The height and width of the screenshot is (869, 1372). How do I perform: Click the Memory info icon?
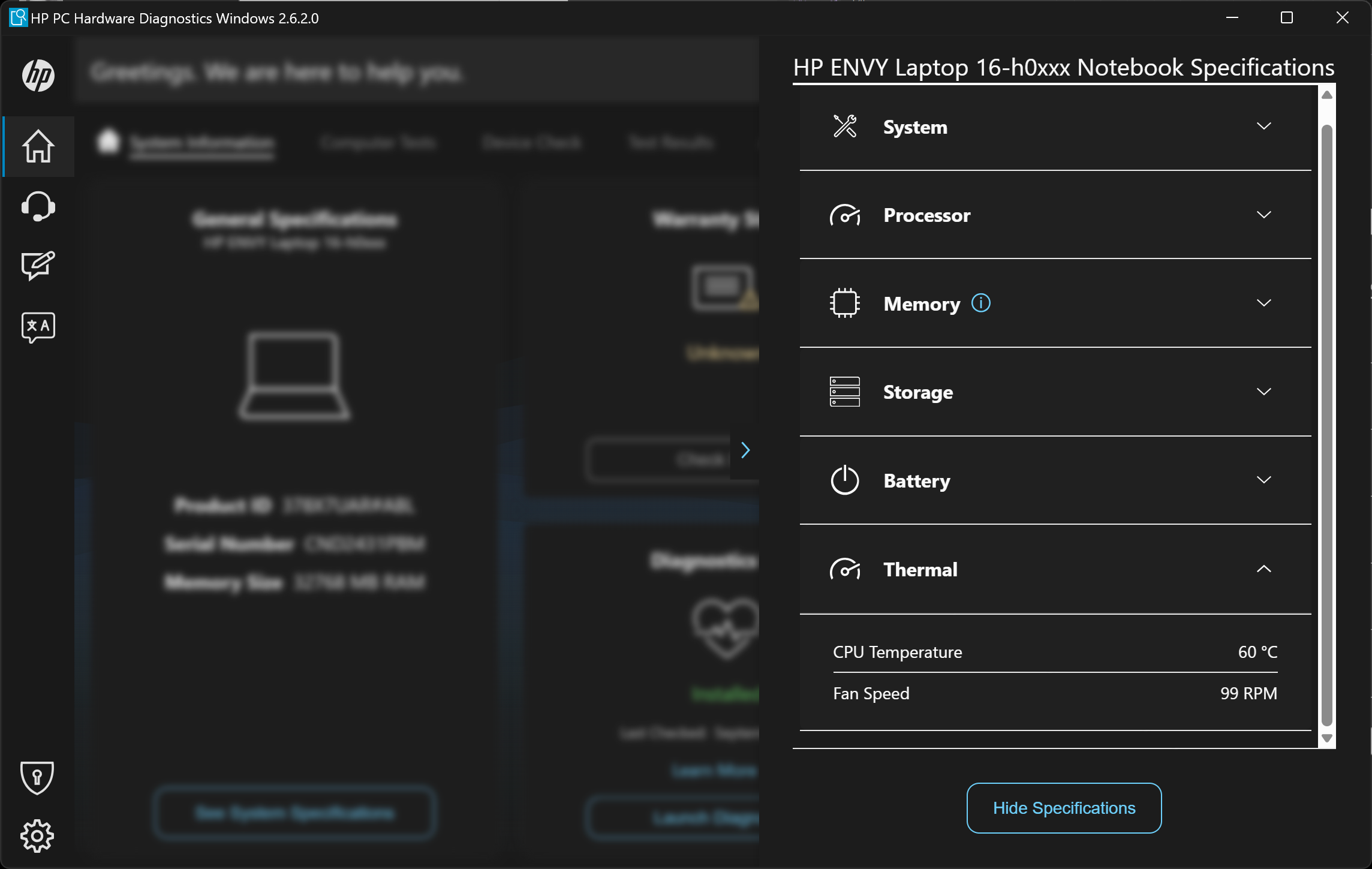[981, 303]
